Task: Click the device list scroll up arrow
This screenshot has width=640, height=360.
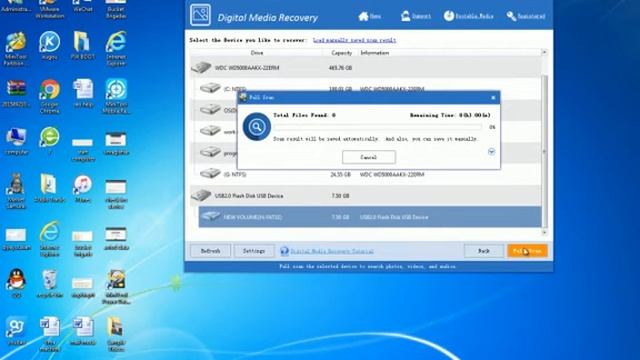Action: point(544,52)
